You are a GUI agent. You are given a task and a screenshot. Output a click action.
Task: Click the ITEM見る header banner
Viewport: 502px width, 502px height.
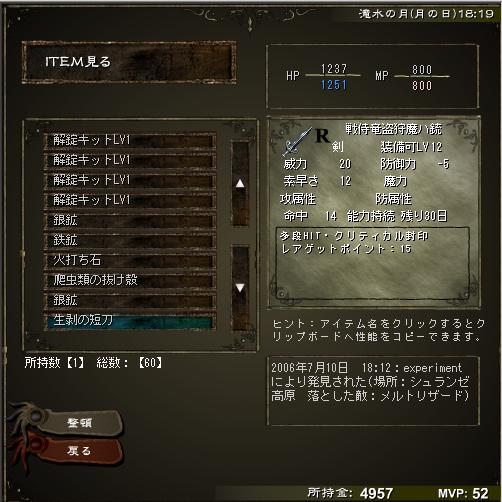(x=129, y=62)
